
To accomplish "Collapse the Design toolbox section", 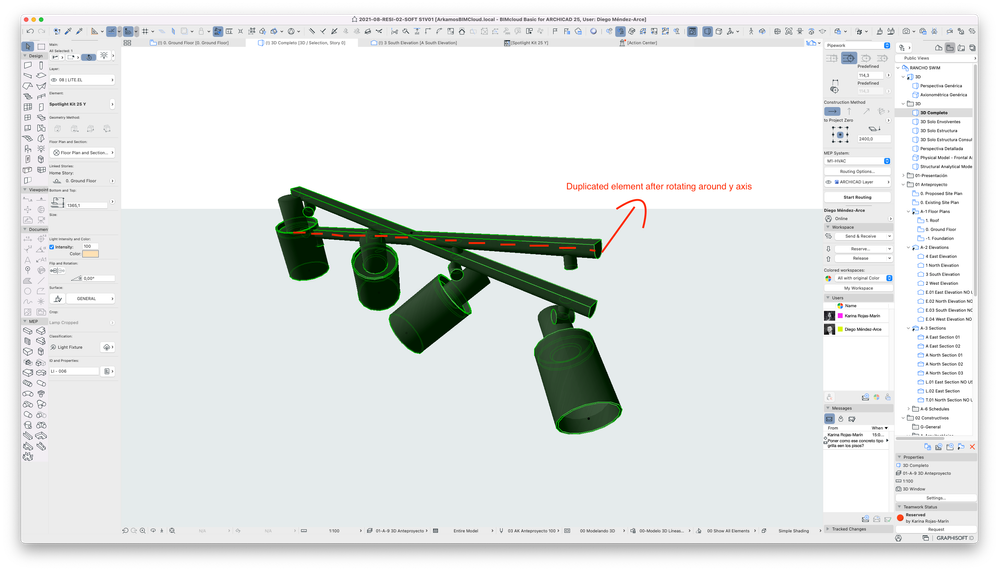I will point(25,56).
